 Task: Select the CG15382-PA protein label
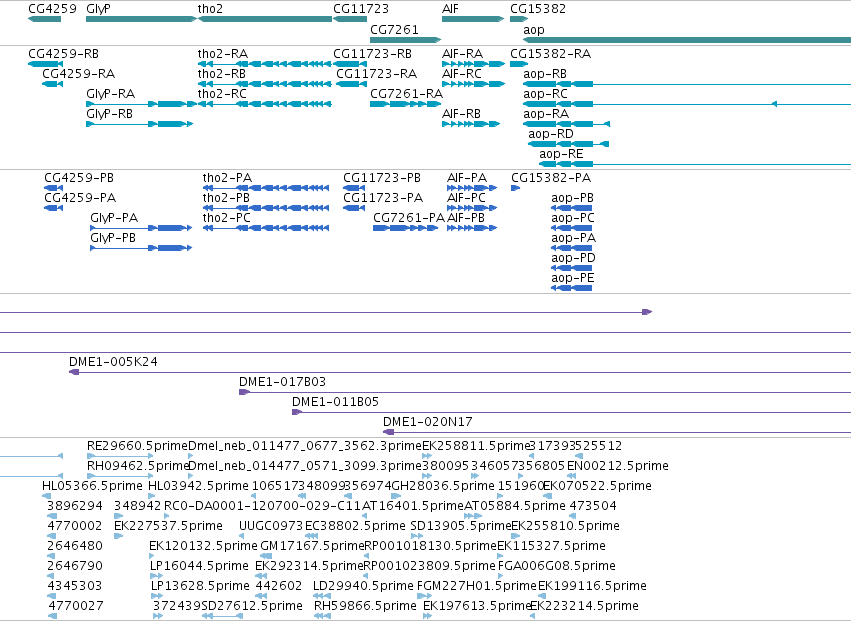coord(551,178)
